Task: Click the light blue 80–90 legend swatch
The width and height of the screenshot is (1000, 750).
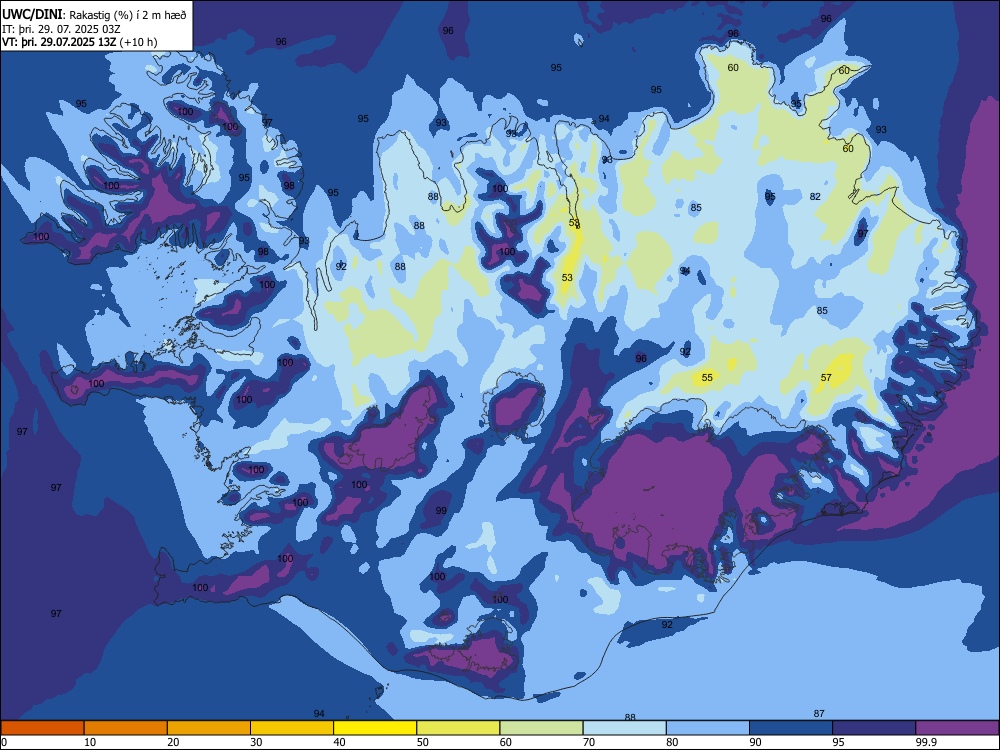Action: [708, 728]
